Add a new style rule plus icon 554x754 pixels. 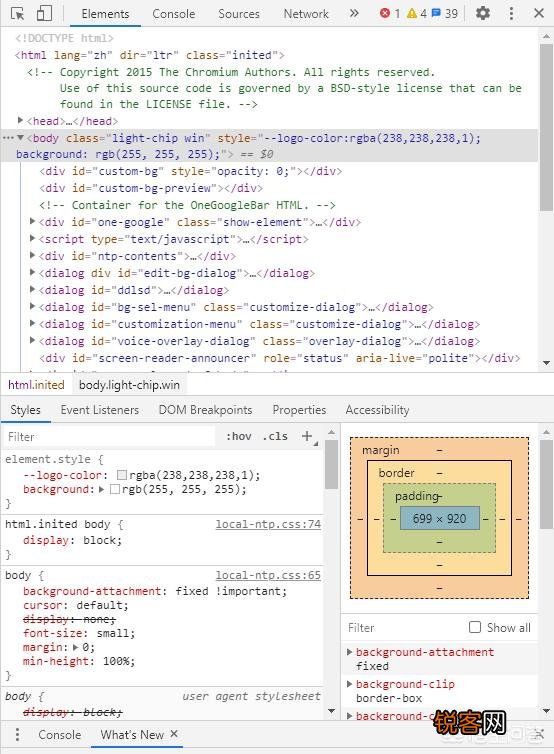[307, 436]
